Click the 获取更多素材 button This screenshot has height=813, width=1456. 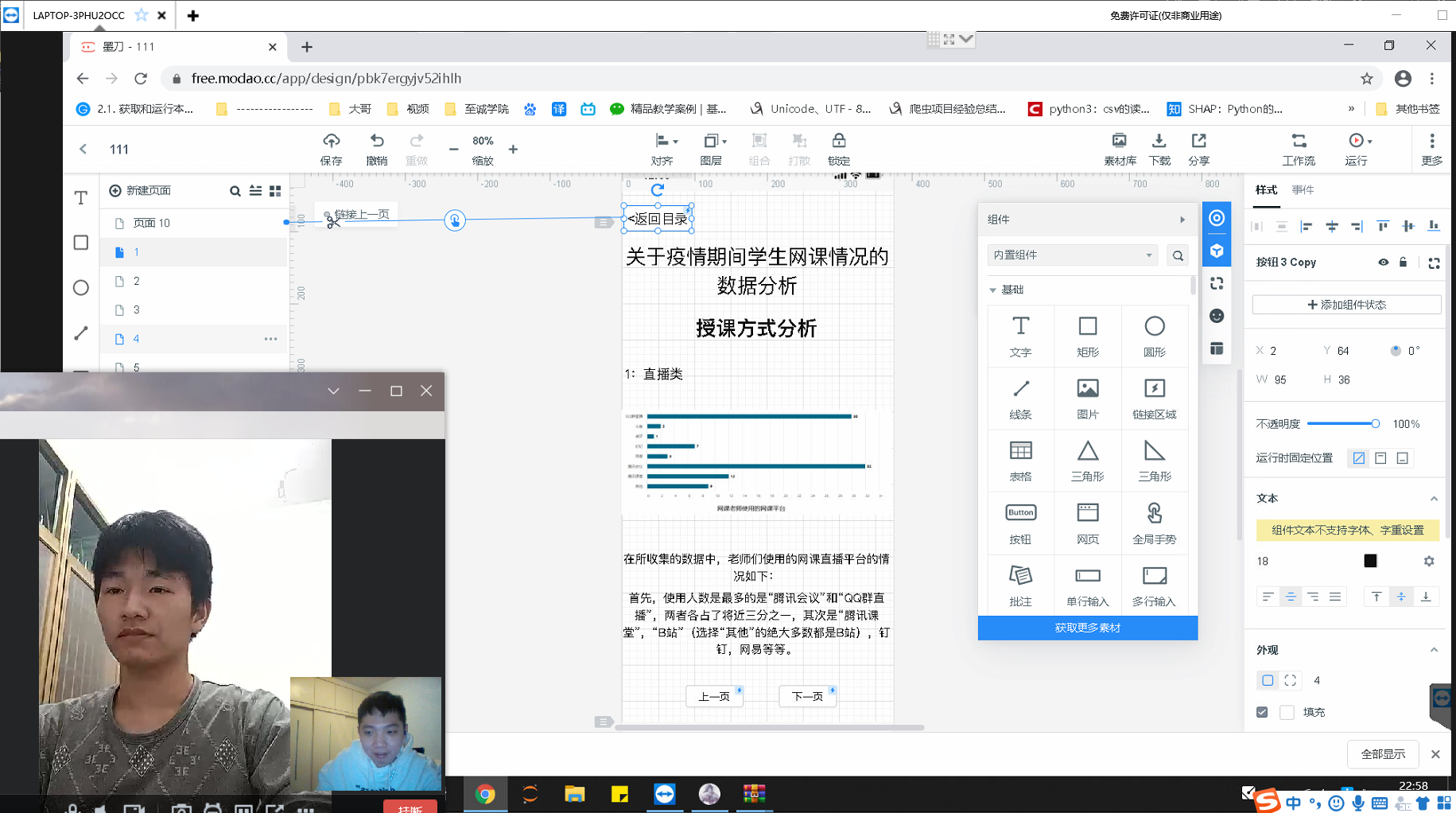point(1087,628)
